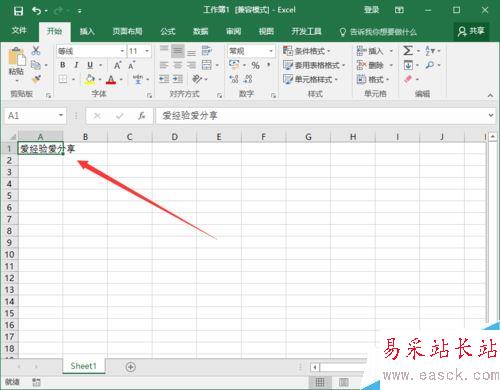The height and width of the screenshot is (390, 500).
Task: Toggle Bold formatting
Action: point(63,65)
